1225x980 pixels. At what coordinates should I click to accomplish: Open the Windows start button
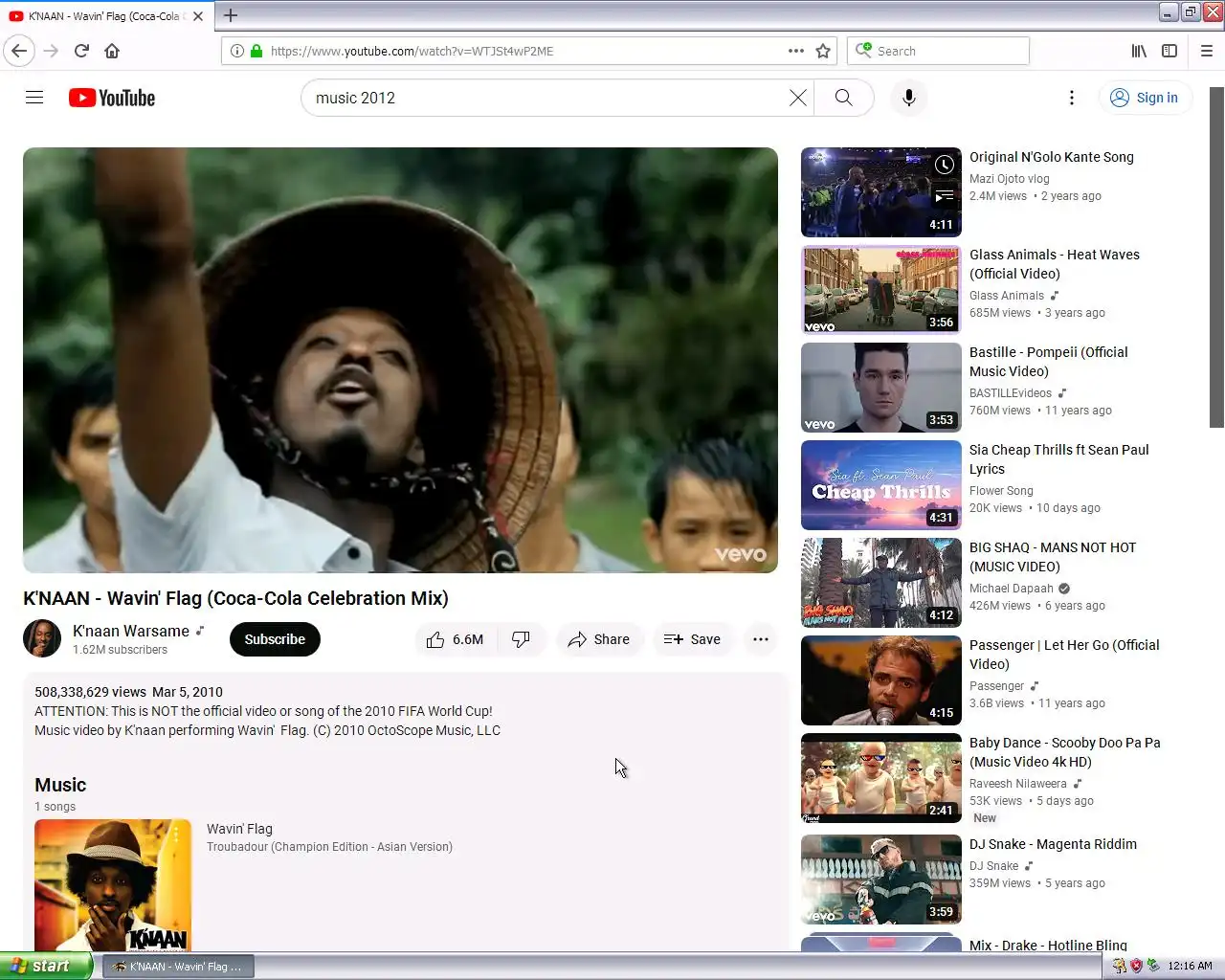click(46, 966)
